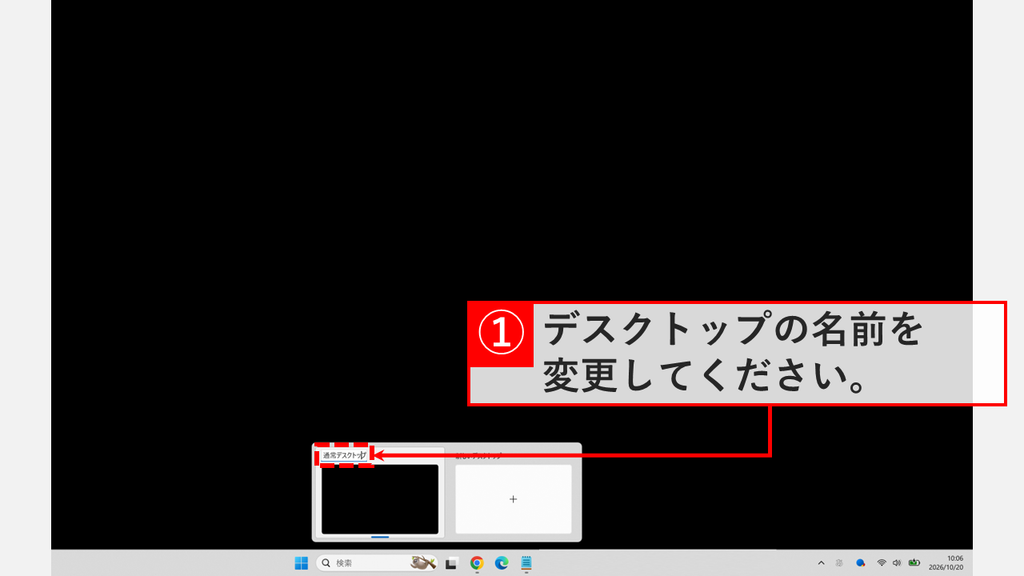Click the desktop name field 通常デスクトップ
The height and width of the screenshot is (576, 1024).
point(344,455)
